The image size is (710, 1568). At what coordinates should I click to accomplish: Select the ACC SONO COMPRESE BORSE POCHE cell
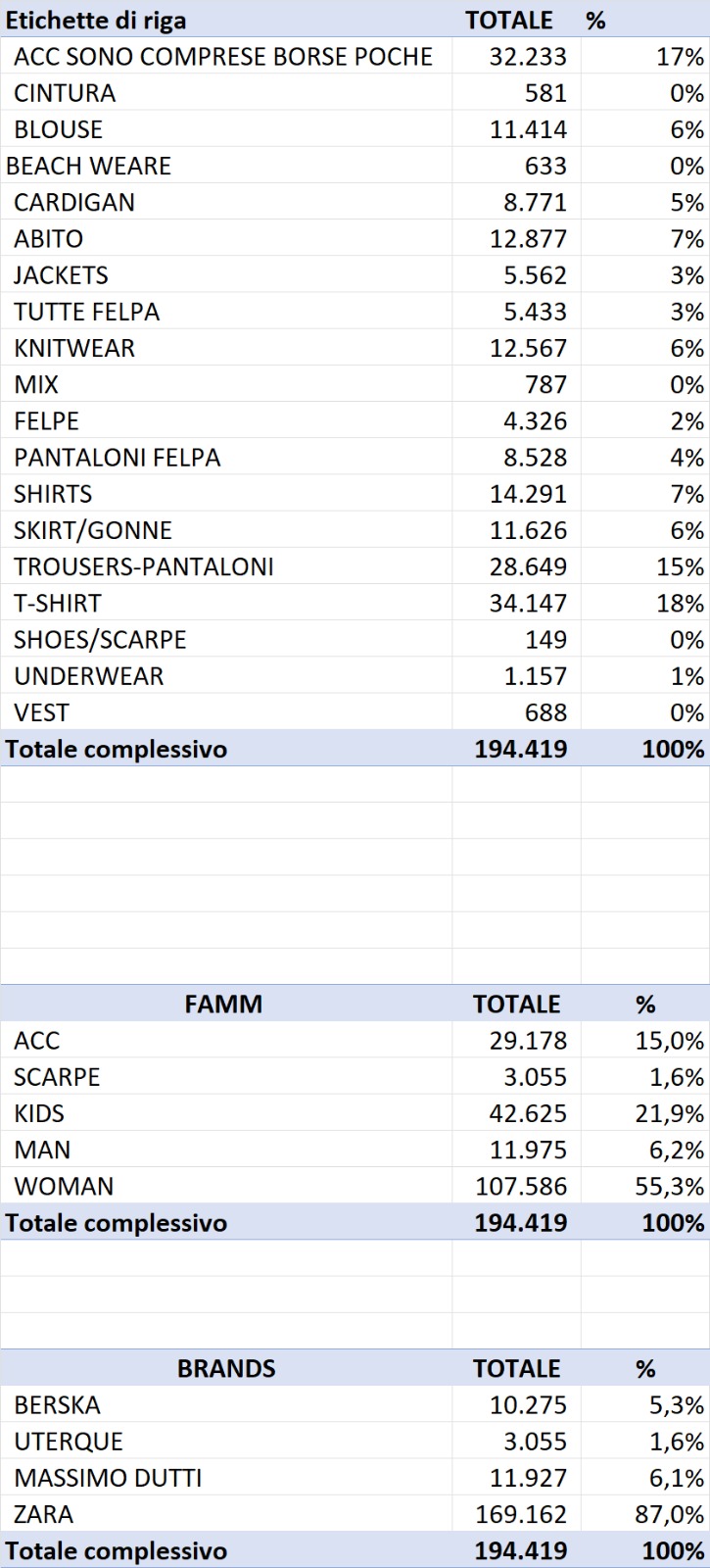pyautogui.click(x=223, y=57)
